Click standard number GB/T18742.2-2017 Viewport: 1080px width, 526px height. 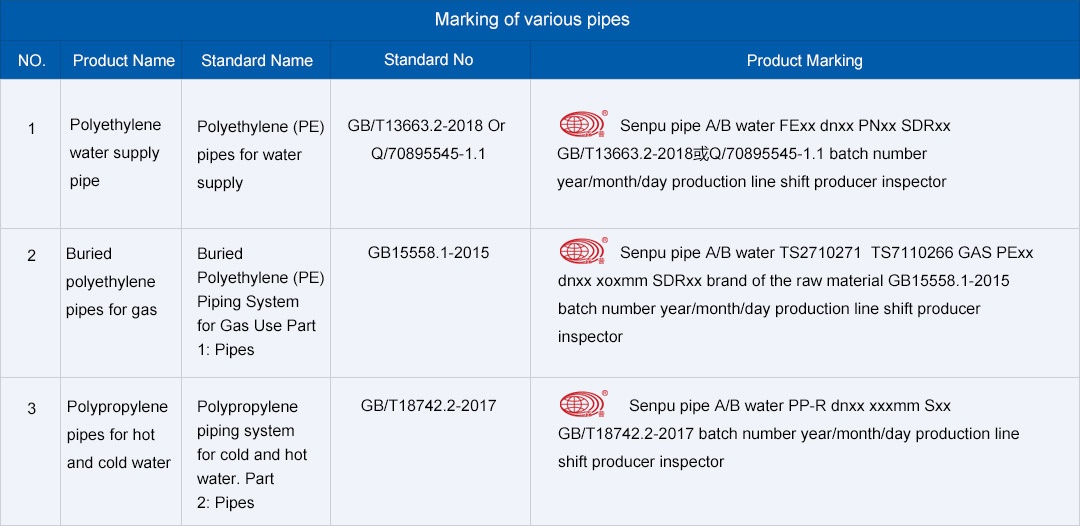pyautogui.click(x=429, y=406)
